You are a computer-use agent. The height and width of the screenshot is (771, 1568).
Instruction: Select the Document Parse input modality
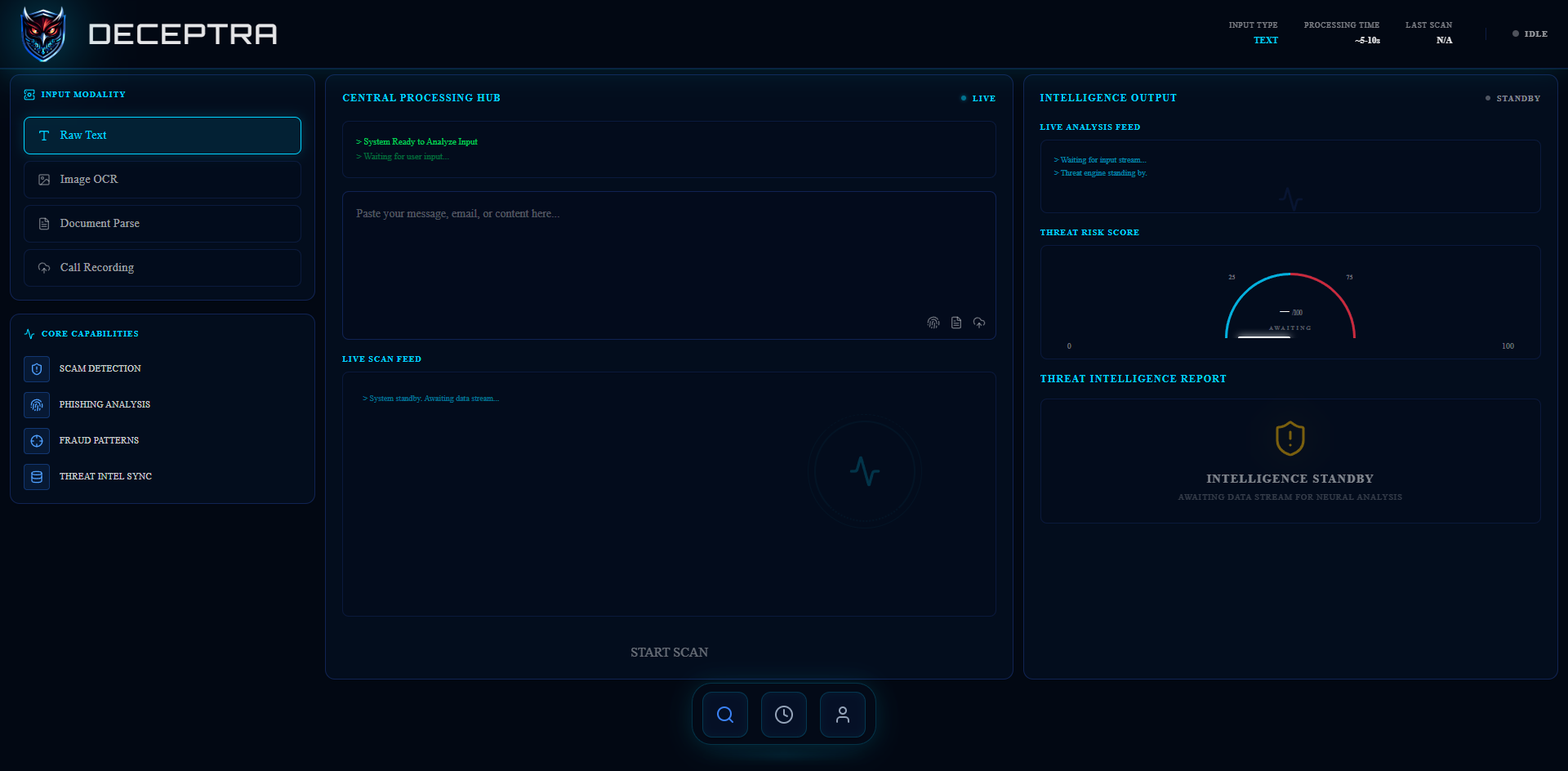(x=163, y=224)
